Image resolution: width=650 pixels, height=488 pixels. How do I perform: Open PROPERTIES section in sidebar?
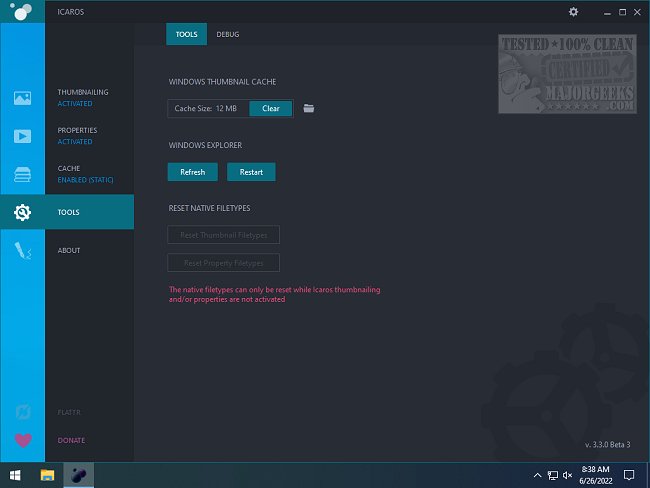pyautogui.click(x=78, y=130)
